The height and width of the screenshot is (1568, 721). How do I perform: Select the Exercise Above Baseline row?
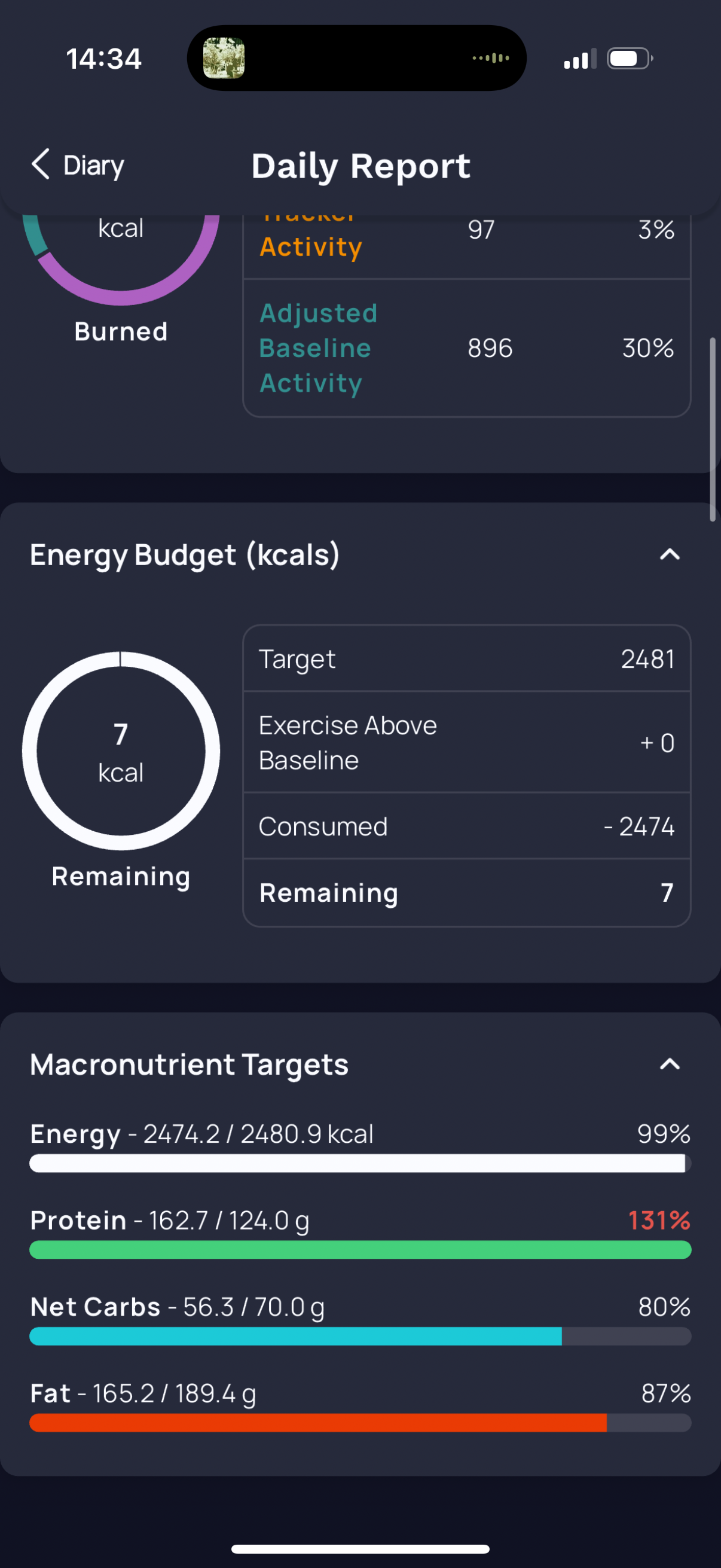tap(467, 743)
